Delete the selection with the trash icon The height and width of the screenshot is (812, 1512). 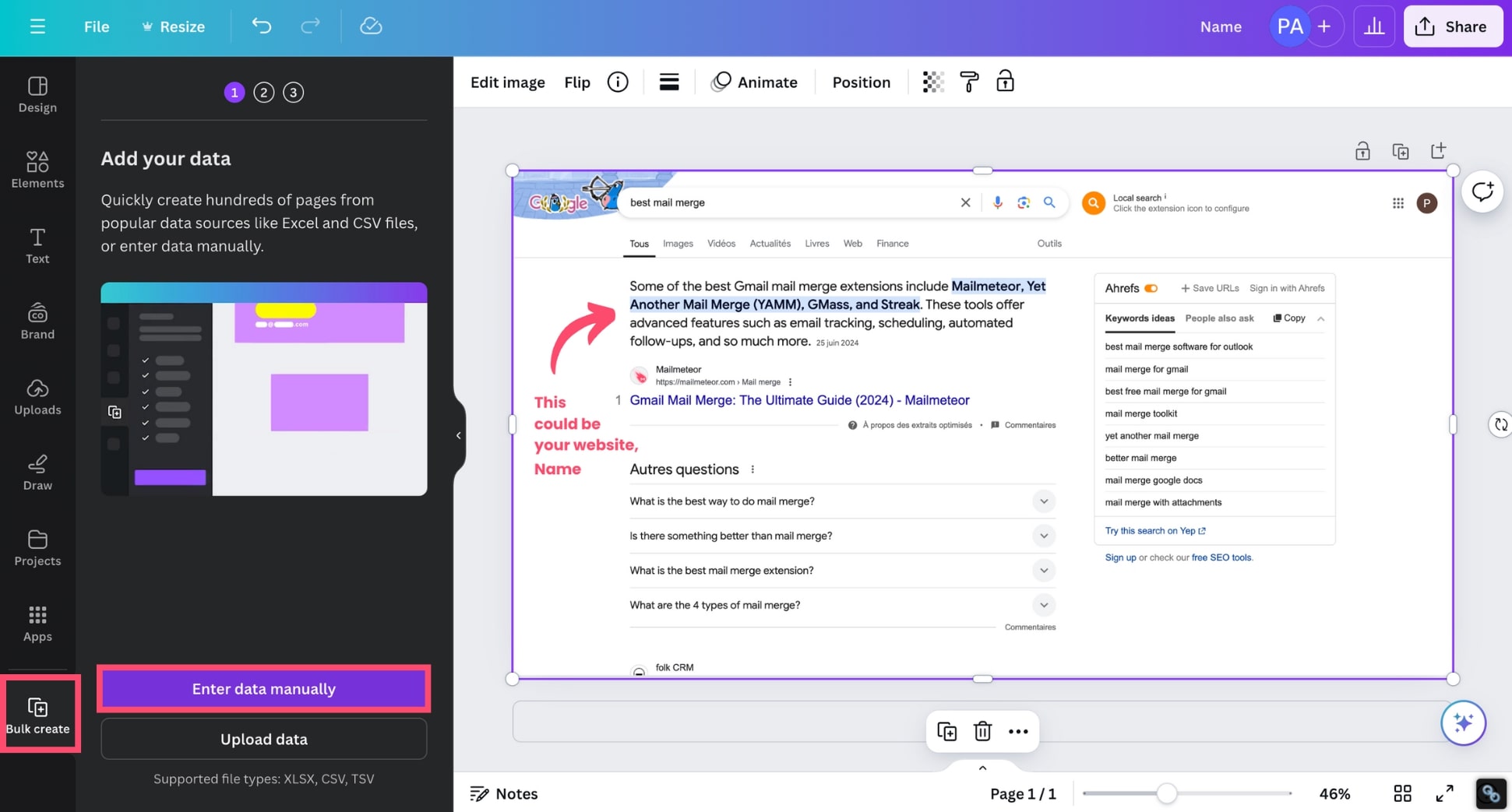coord(982,732)
